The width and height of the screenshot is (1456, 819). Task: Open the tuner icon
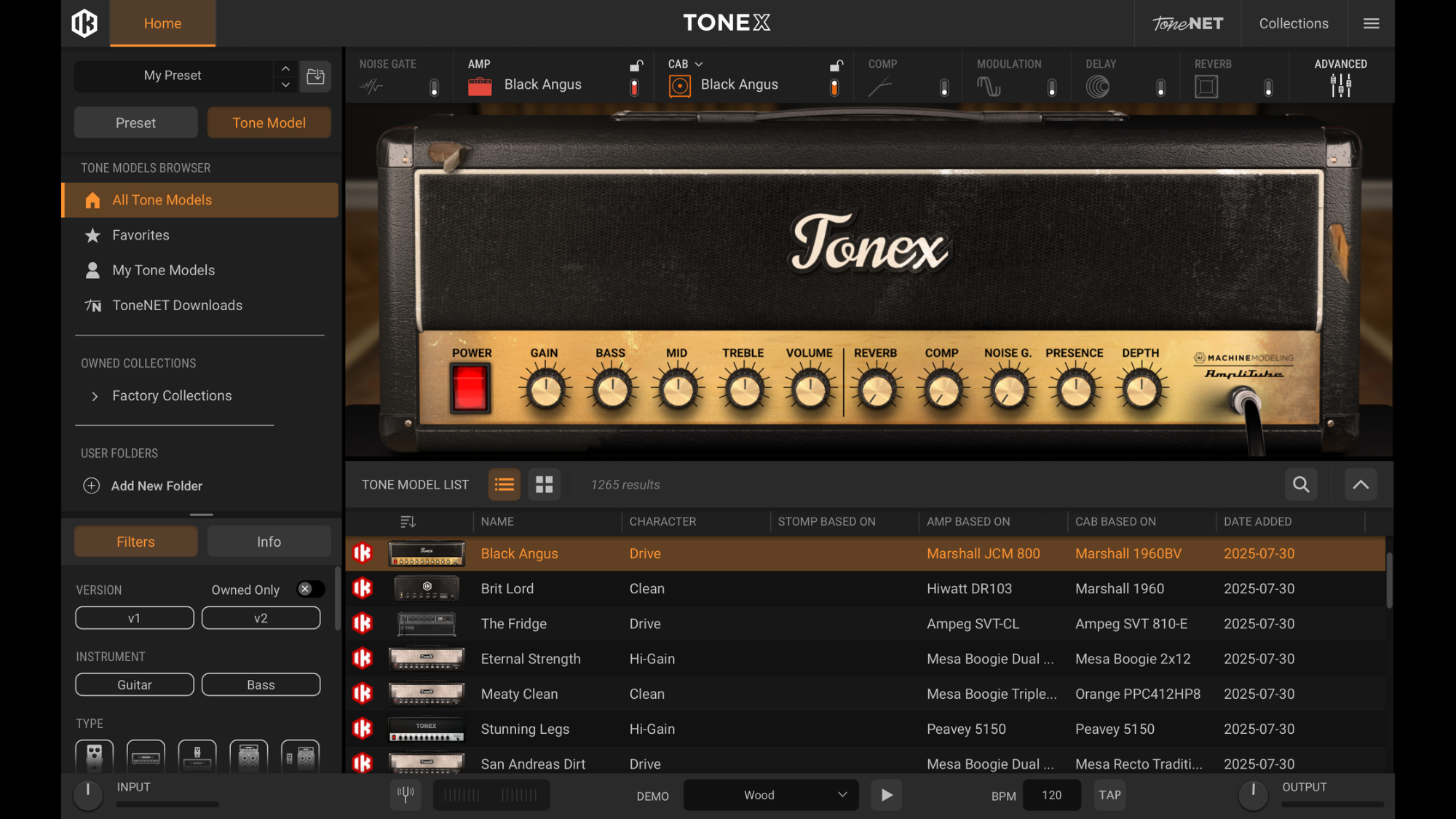406,795
